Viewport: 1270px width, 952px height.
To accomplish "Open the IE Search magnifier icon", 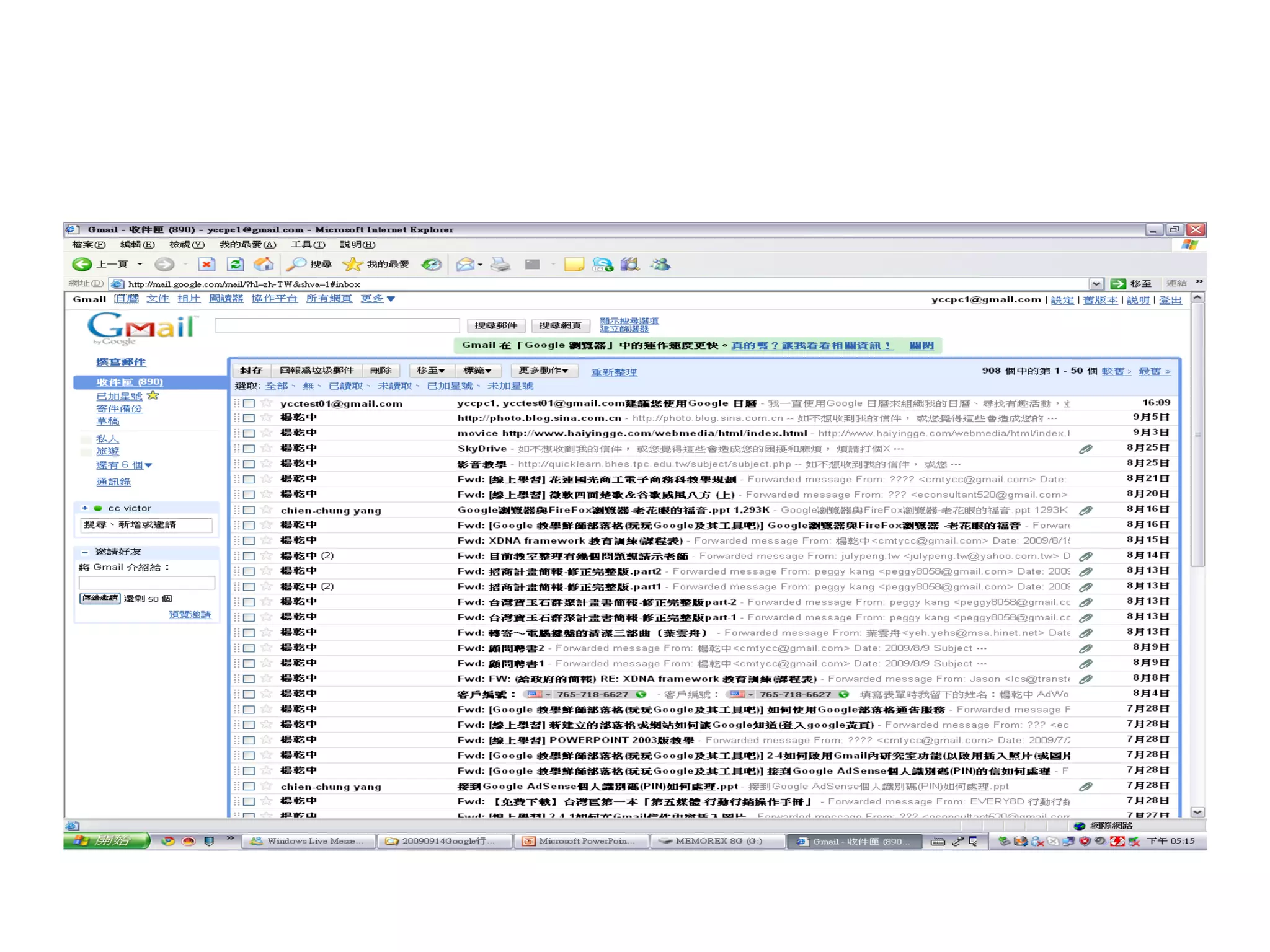I will coord(296,265).
